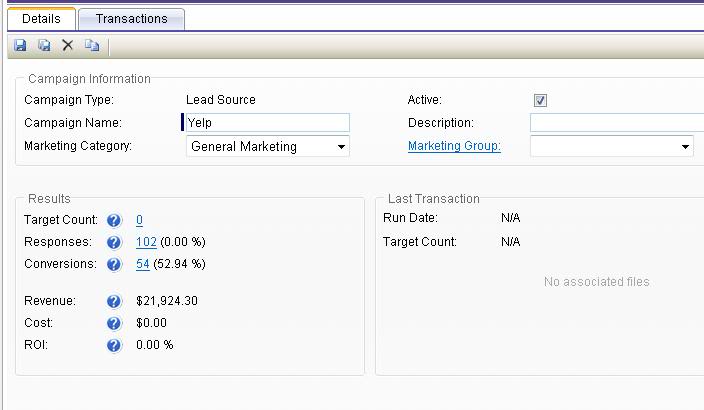Open the 54 Conversions link
The image size is (704, 410).
point(143,264)
